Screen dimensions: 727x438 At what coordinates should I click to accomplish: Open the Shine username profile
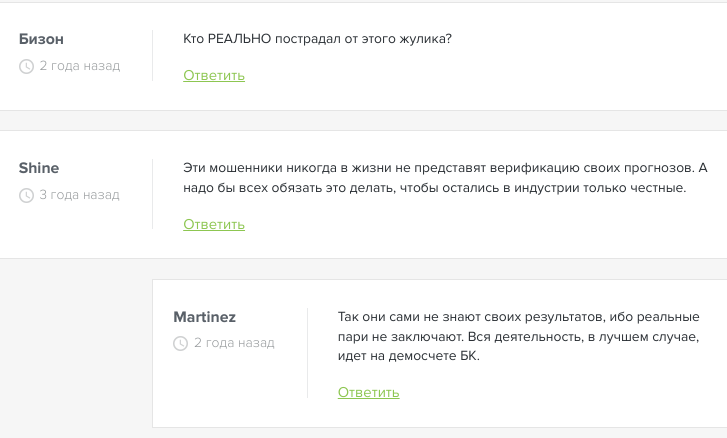coord(39,168)
